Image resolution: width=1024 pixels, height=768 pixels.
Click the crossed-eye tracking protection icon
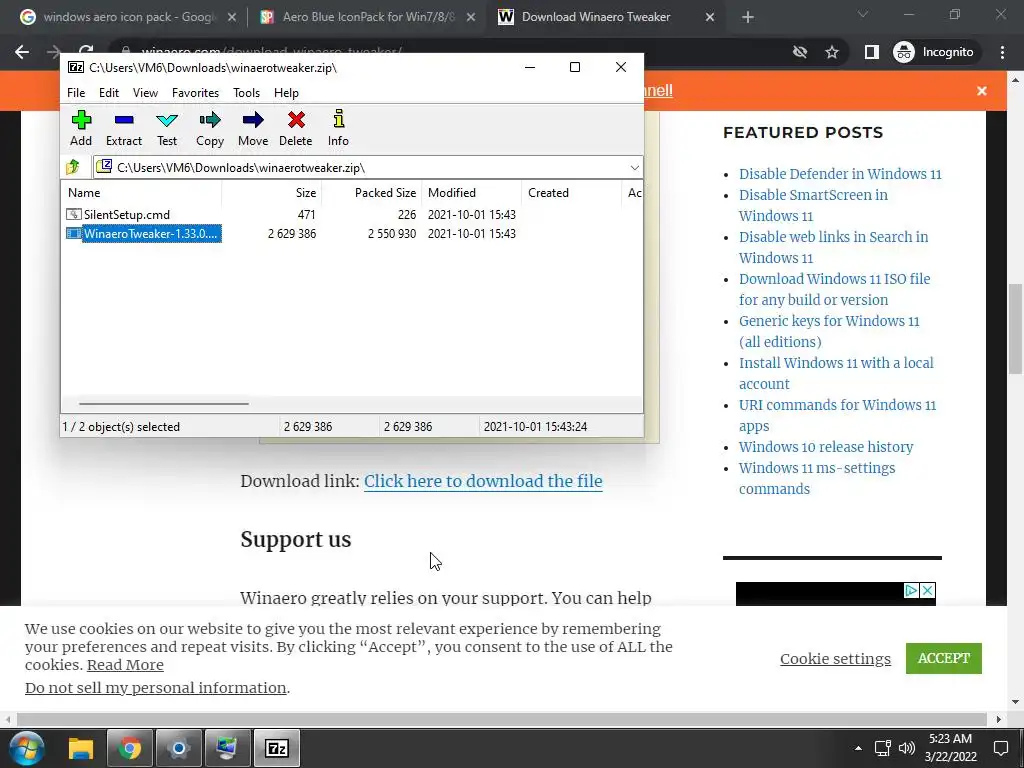(799, 52)
